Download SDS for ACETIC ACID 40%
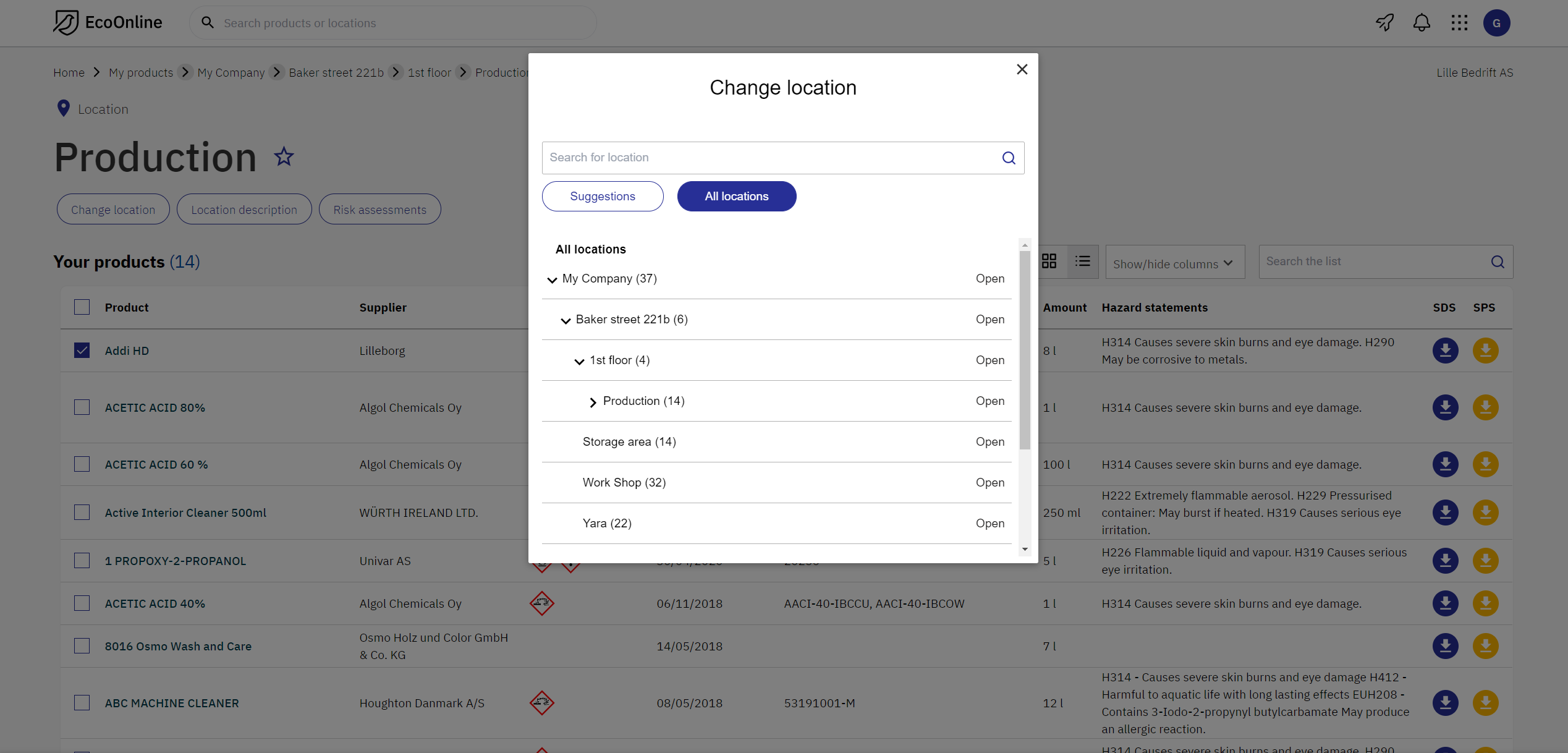1568x753 pixels. (1445, 603)
